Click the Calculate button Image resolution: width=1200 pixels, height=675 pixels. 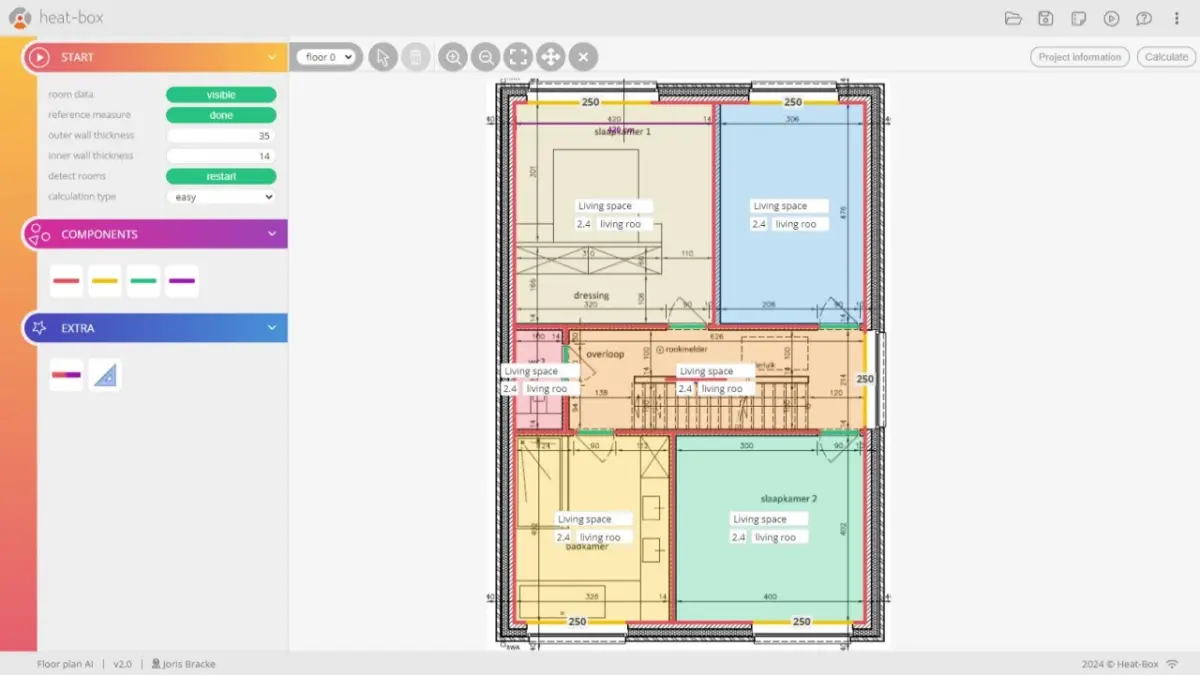coord(1166,57)
